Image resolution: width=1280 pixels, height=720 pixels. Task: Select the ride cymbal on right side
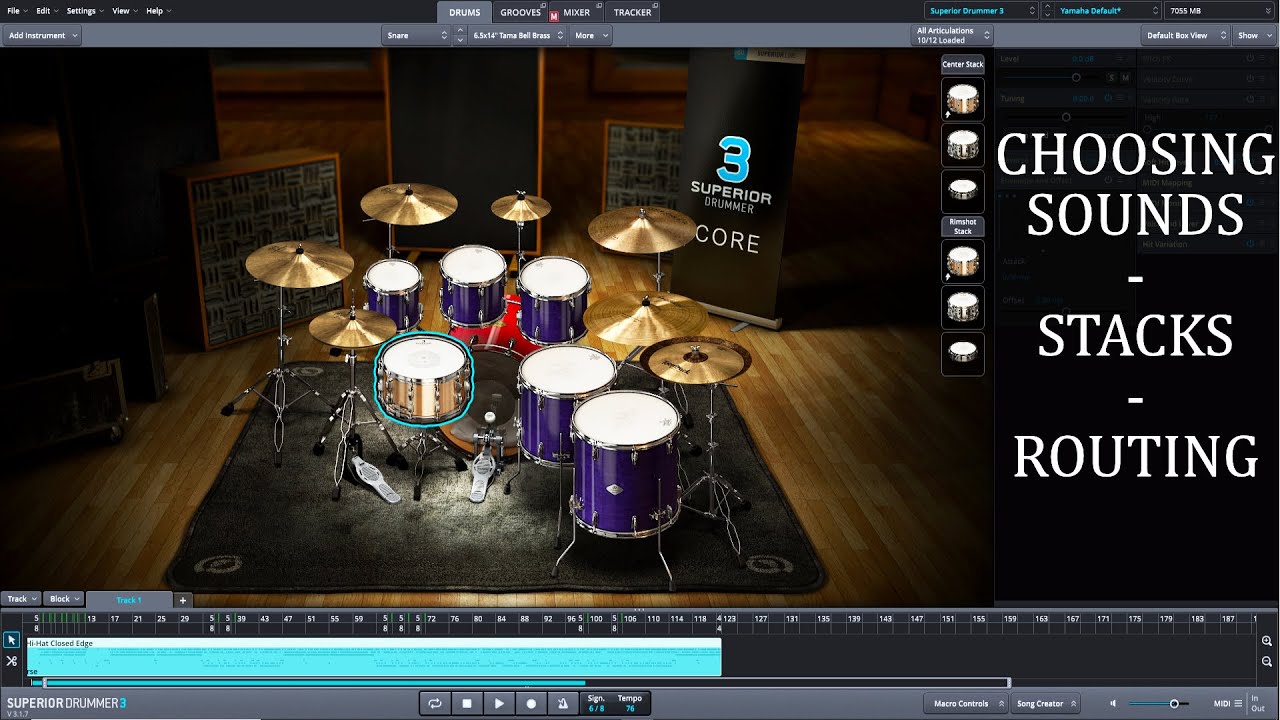(645, 317)
